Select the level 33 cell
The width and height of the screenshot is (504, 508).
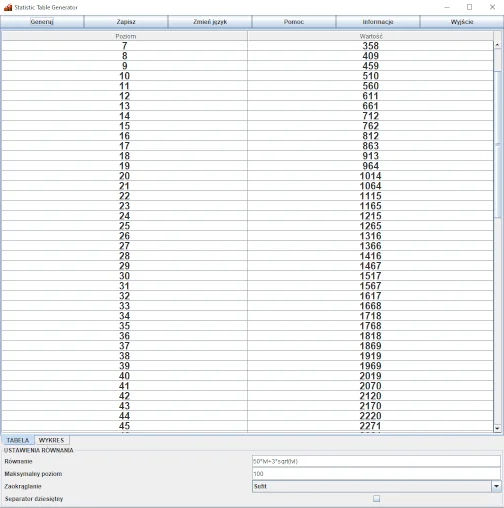[125, 306]
